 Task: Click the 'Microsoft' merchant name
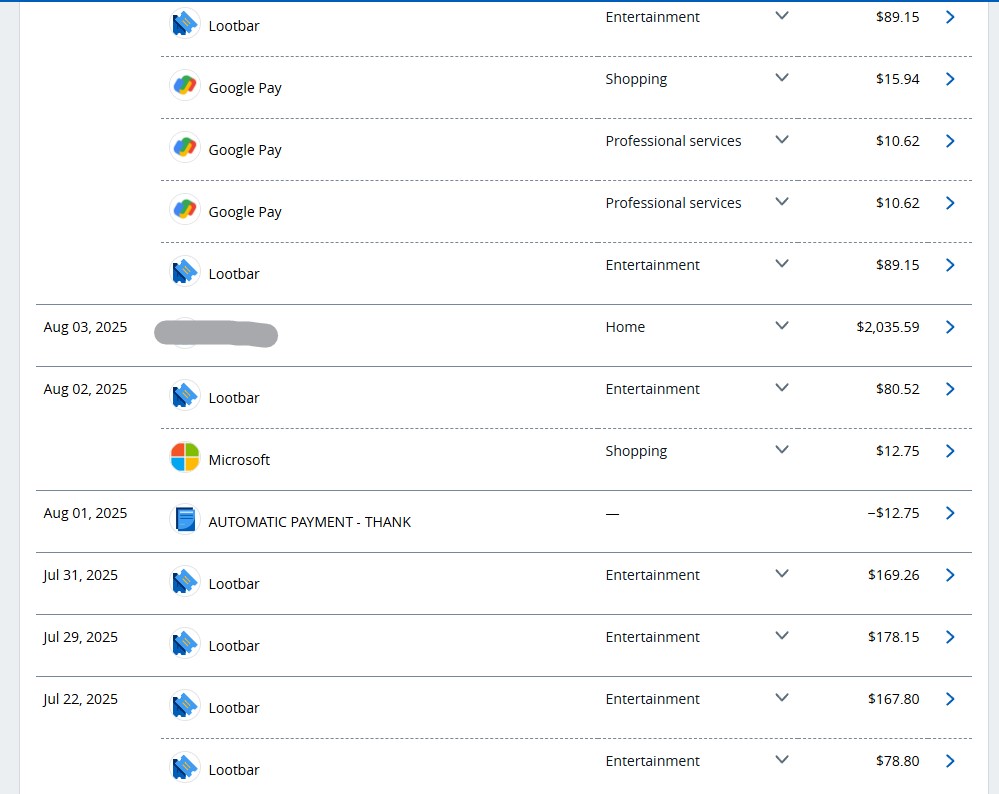click(239, 459)
